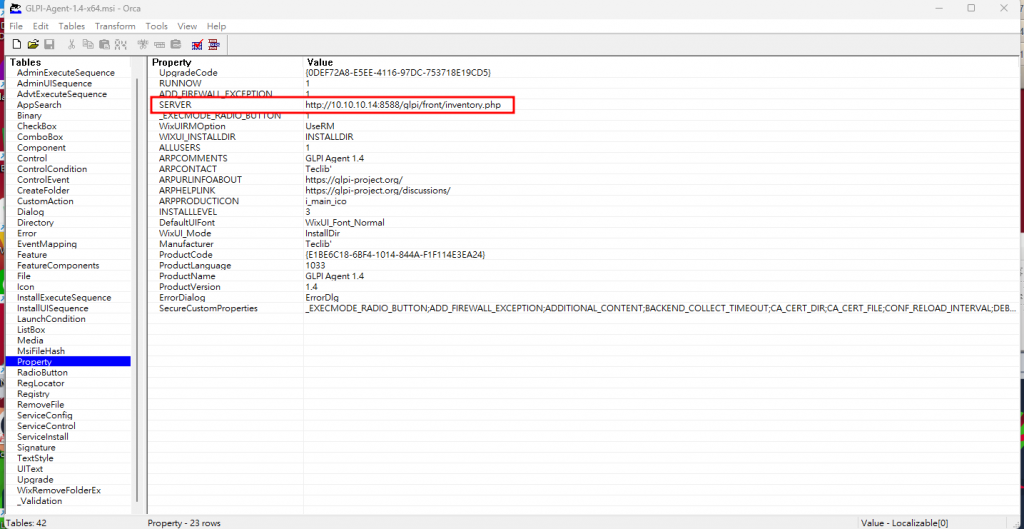The height and width of the screenshot is (529, 1024).
Task: Select the highlighted Property table
Action: pyautogui.click(x=68, y=361)
